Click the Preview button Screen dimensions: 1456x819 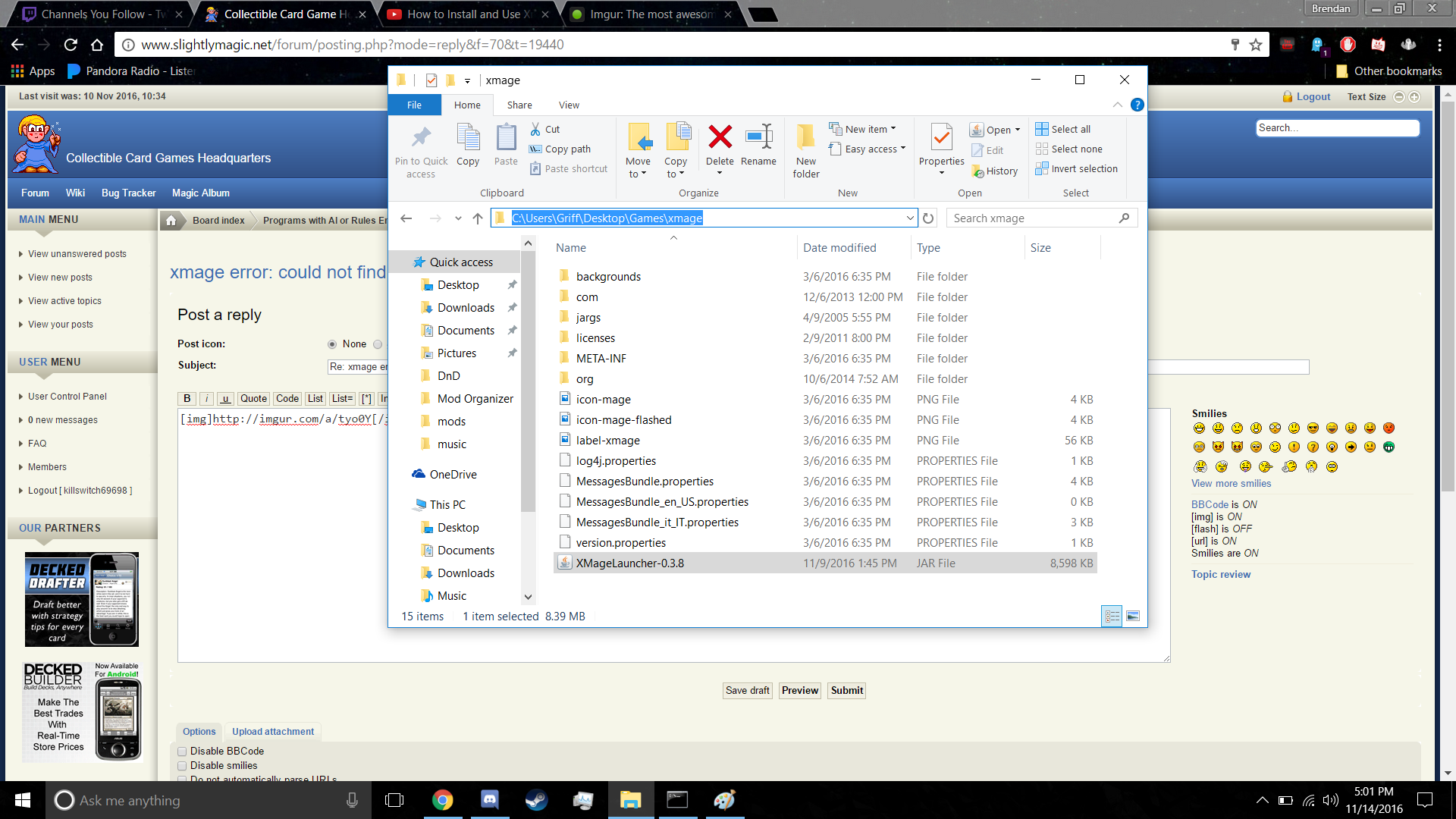pos(800,691)
